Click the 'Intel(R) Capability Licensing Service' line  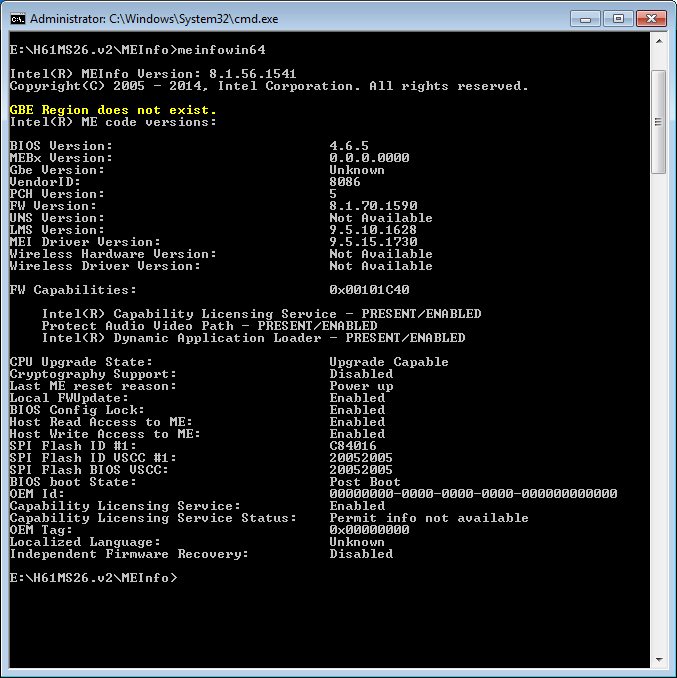tap(261, 313)
